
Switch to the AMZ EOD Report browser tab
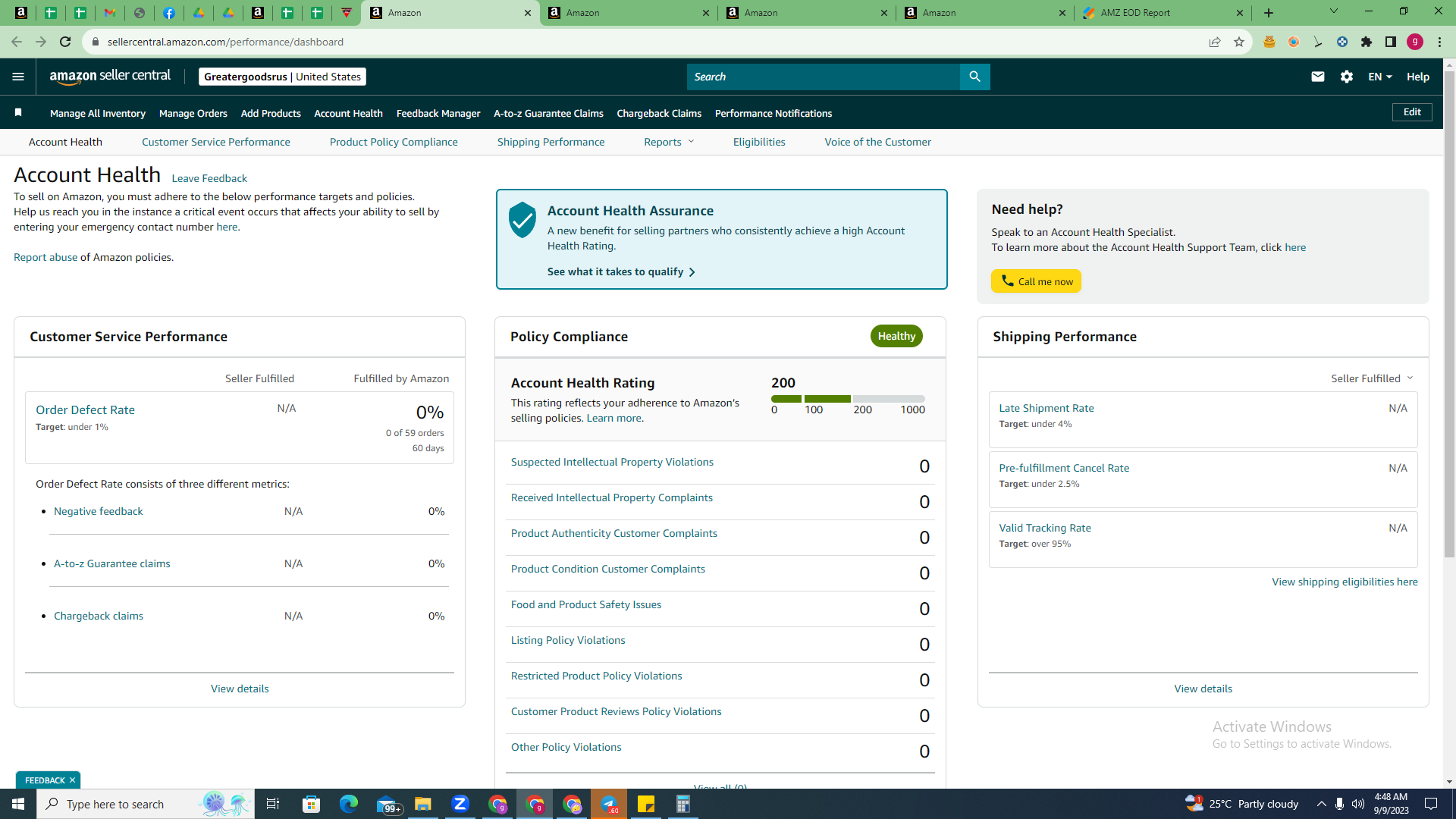(x=1163, y=13)
